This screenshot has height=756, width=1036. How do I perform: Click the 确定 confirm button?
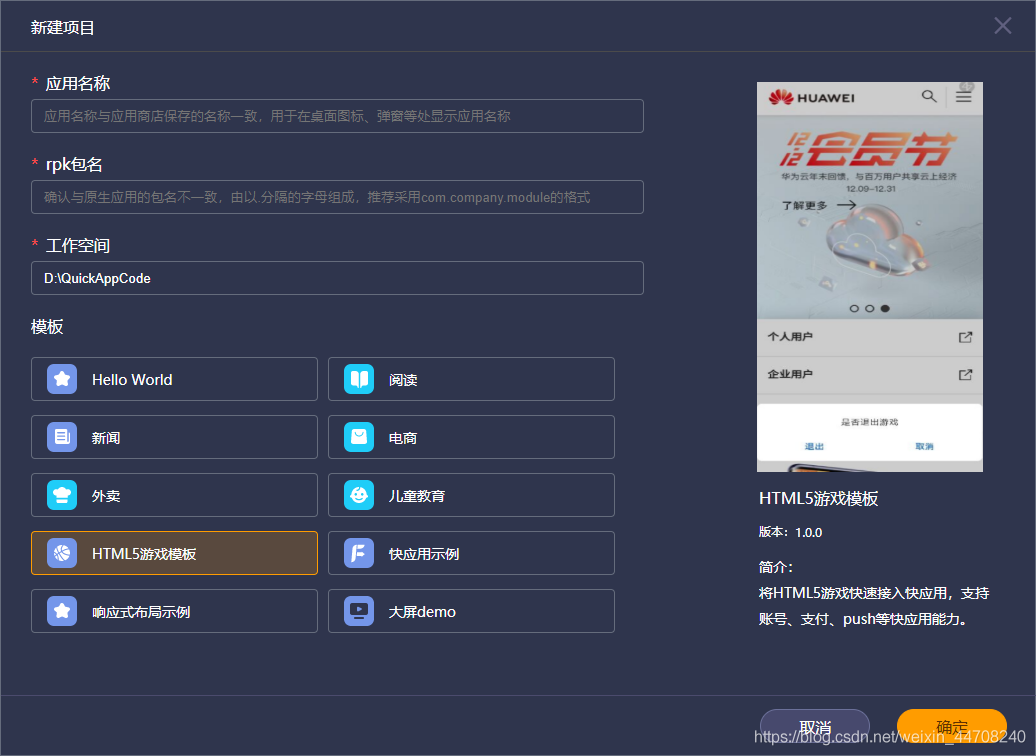coord(951,727)
